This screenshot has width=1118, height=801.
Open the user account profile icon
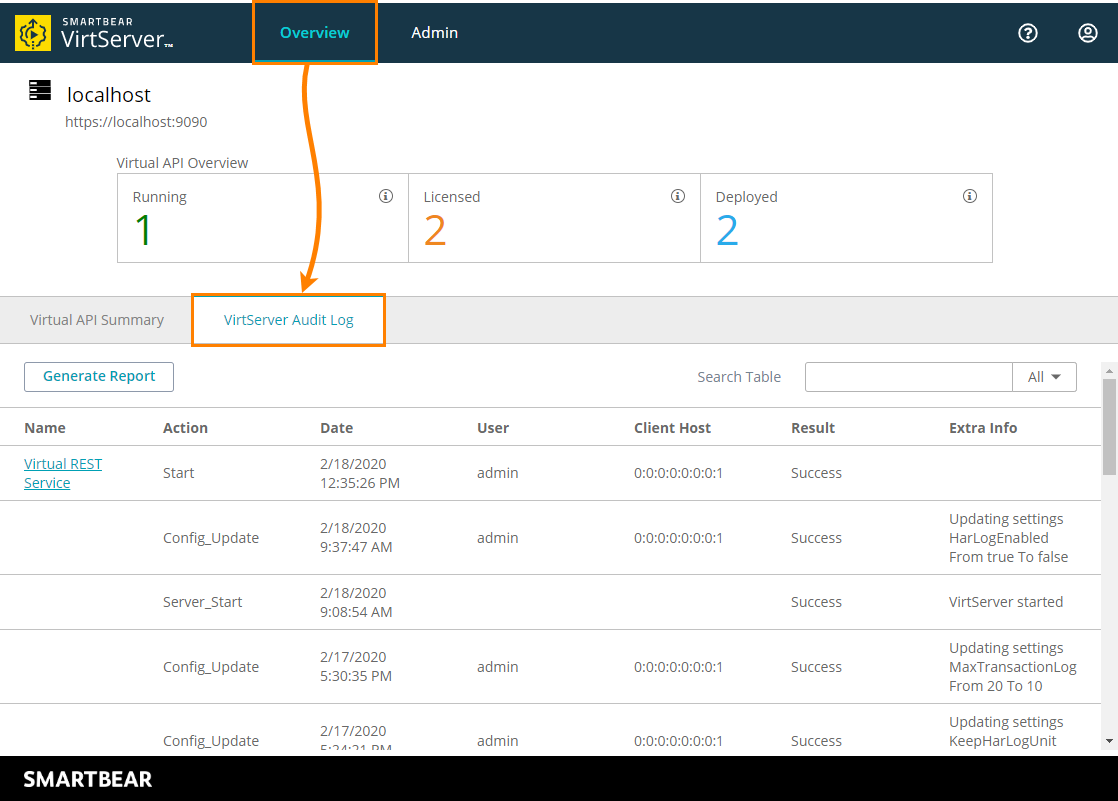click(x=1087, y=33)
